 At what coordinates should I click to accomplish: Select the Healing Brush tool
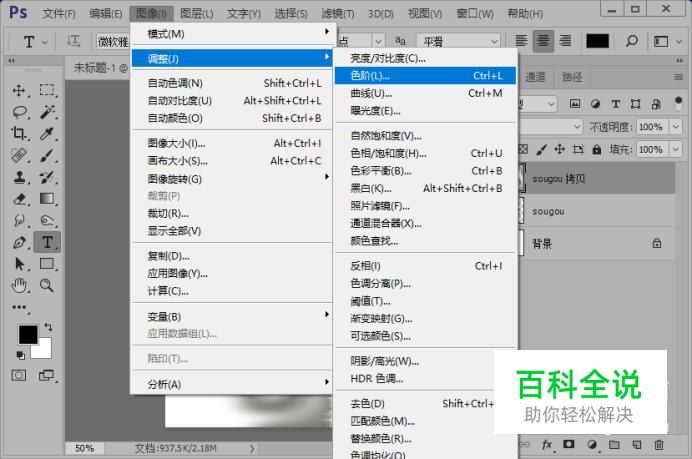[x=19, y=155]
